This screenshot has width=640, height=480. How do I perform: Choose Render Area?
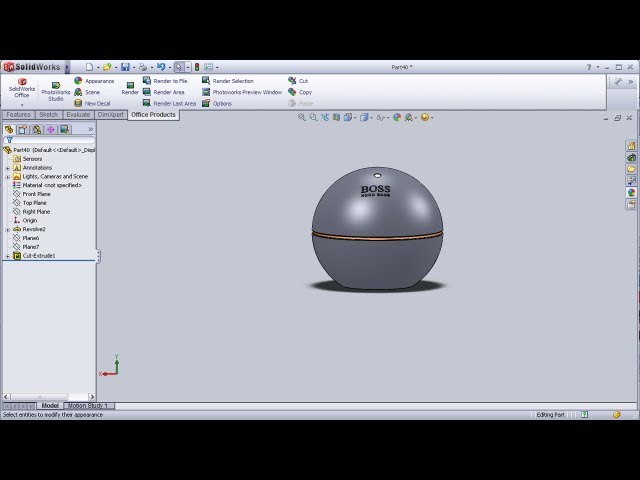tap(163, 92)
